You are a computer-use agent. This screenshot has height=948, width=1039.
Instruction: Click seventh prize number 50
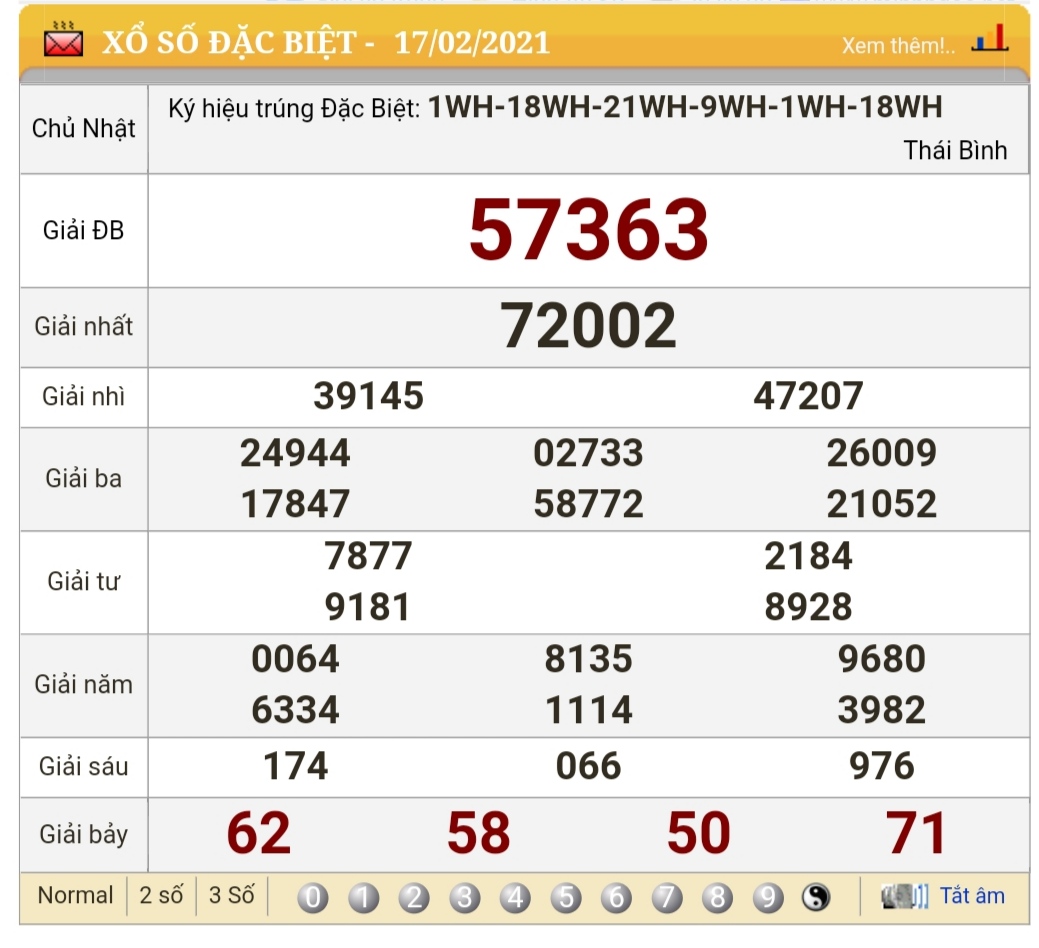coord(698,833)
